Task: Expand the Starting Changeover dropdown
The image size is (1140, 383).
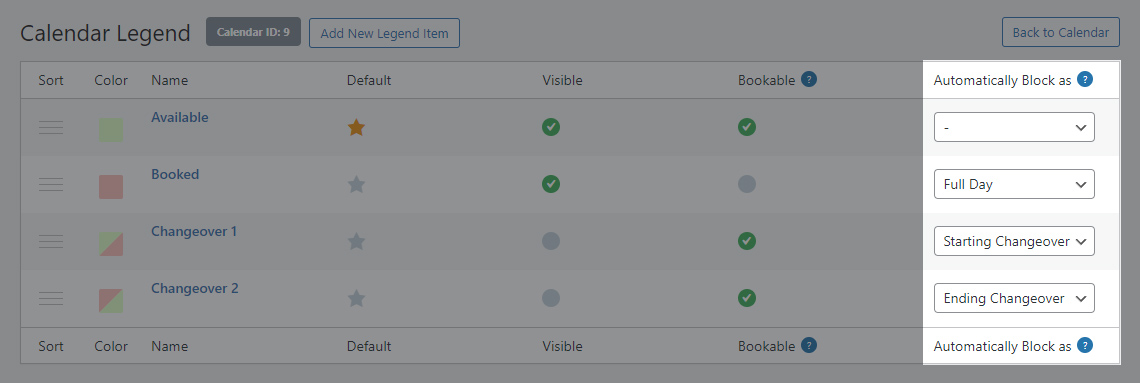Action: [1014, 241]
